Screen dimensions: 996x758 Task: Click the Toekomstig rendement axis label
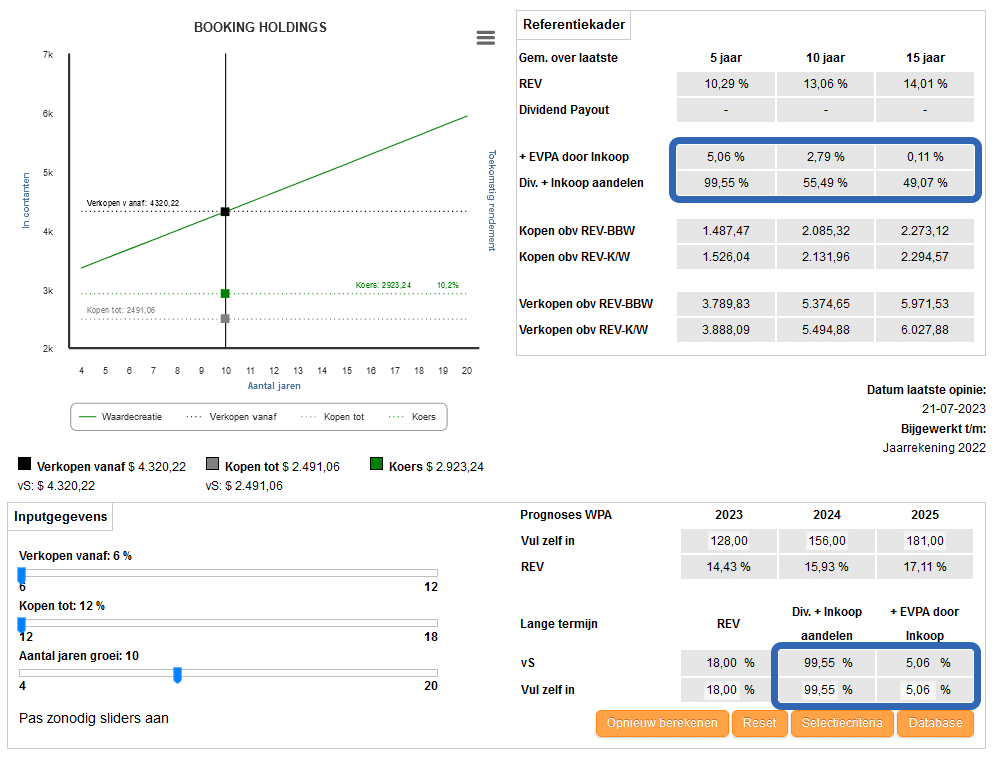pyautogui.click(x=491, y=201)
